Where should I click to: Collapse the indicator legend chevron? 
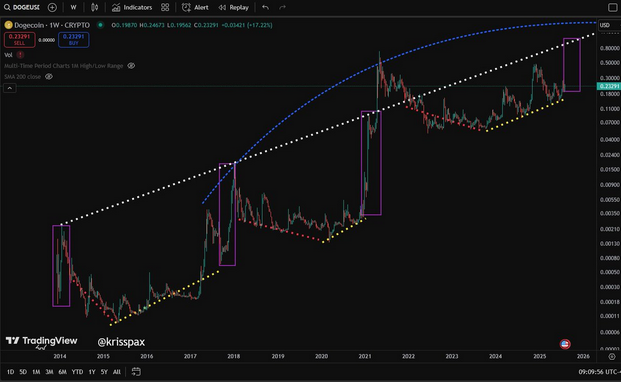(10, 88)
